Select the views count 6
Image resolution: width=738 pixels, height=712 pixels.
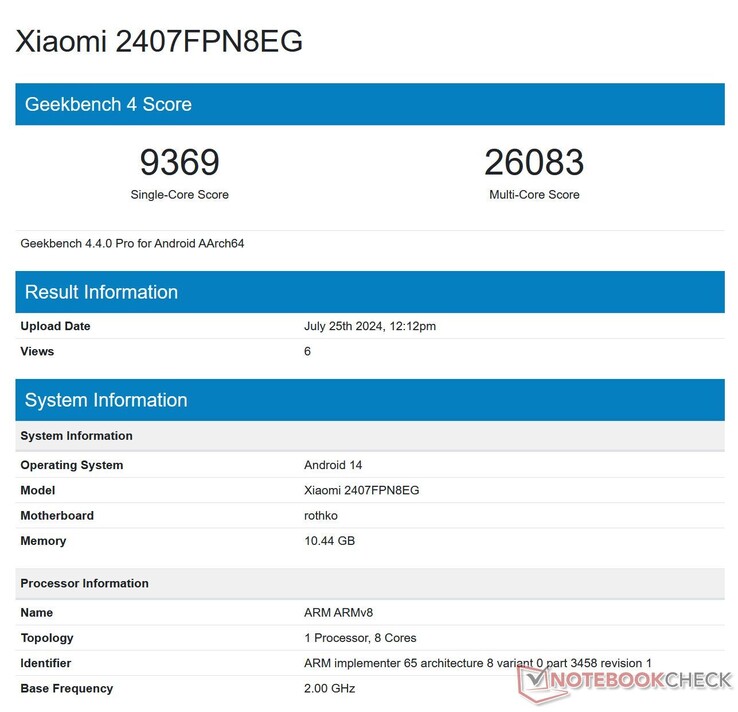[307, 352]
